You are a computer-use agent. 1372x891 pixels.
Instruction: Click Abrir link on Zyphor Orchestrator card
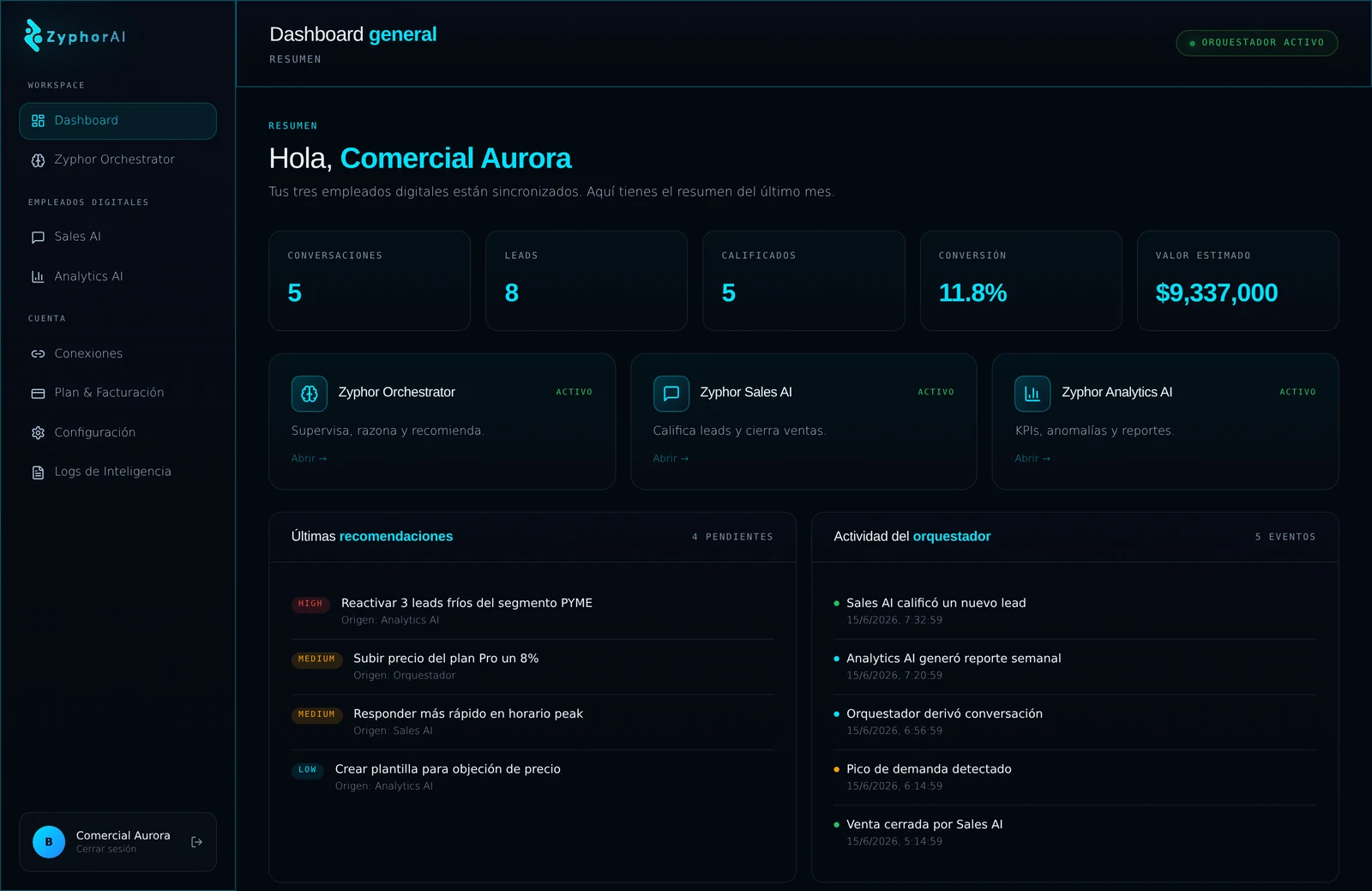pos(309,459)
